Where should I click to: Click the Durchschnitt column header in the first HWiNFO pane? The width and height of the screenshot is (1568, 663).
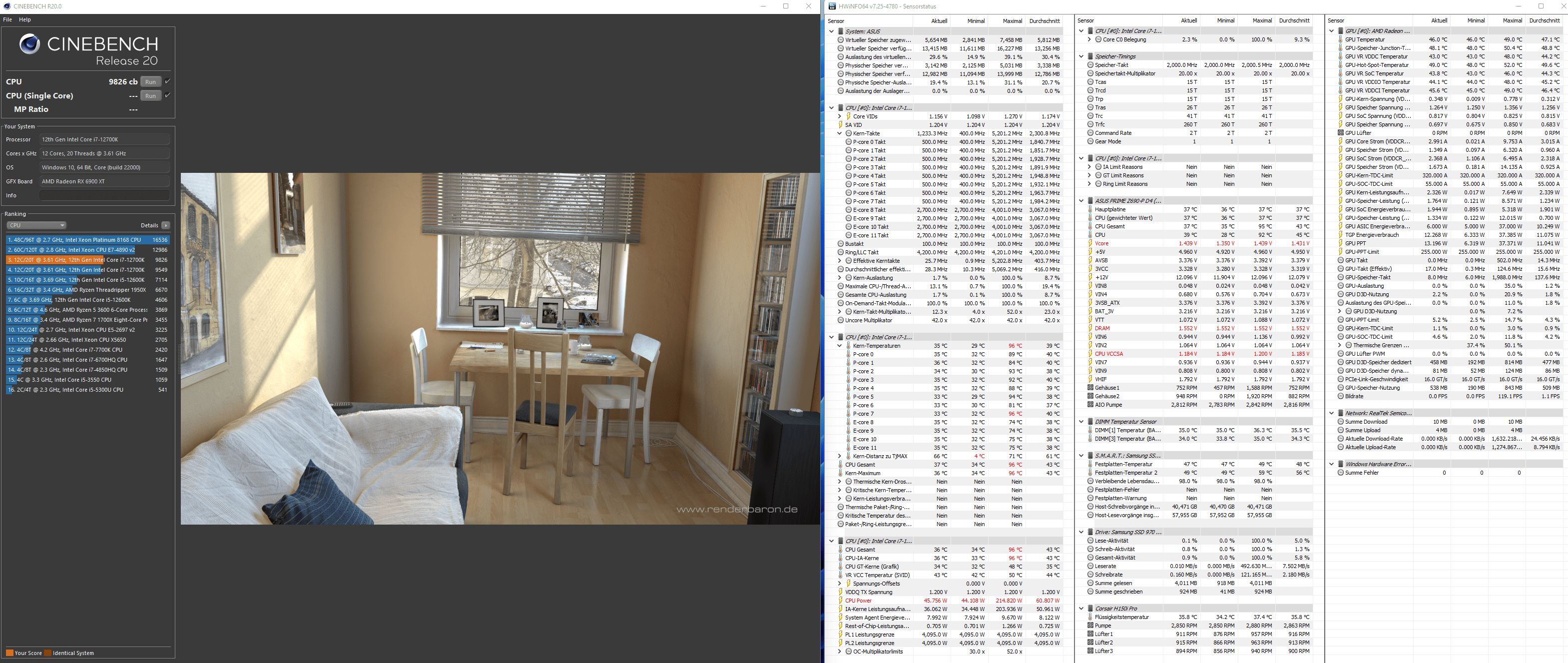[x=1044, y=20]
